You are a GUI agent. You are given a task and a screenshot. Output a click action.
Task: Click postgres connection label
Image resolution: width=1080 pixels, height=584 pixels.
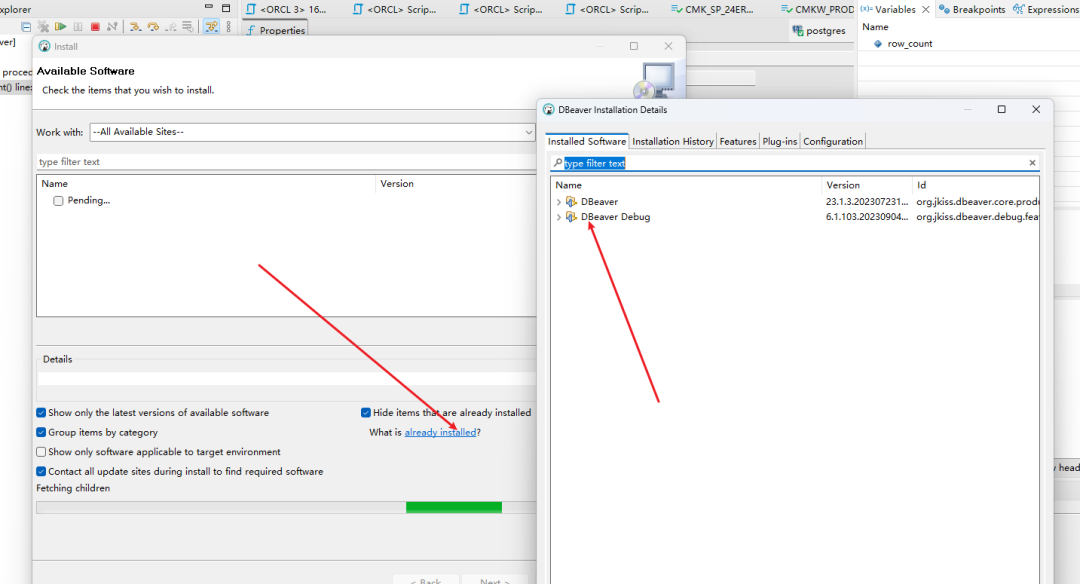(x=825, y=31)
